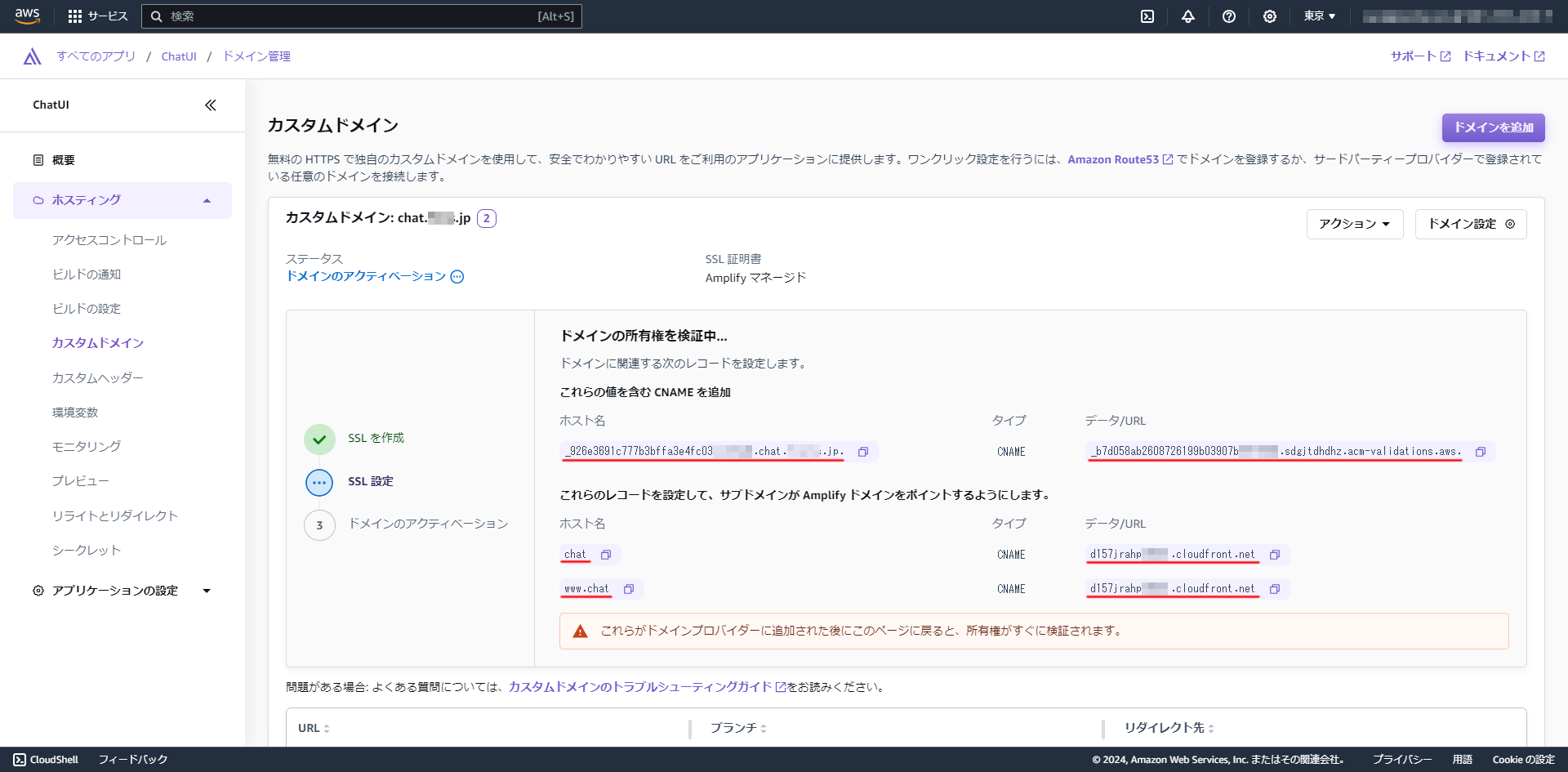Click the ドメインのアクティベーション status link
The width and height of the screenshot is (1568, 772).
(366, 277)
